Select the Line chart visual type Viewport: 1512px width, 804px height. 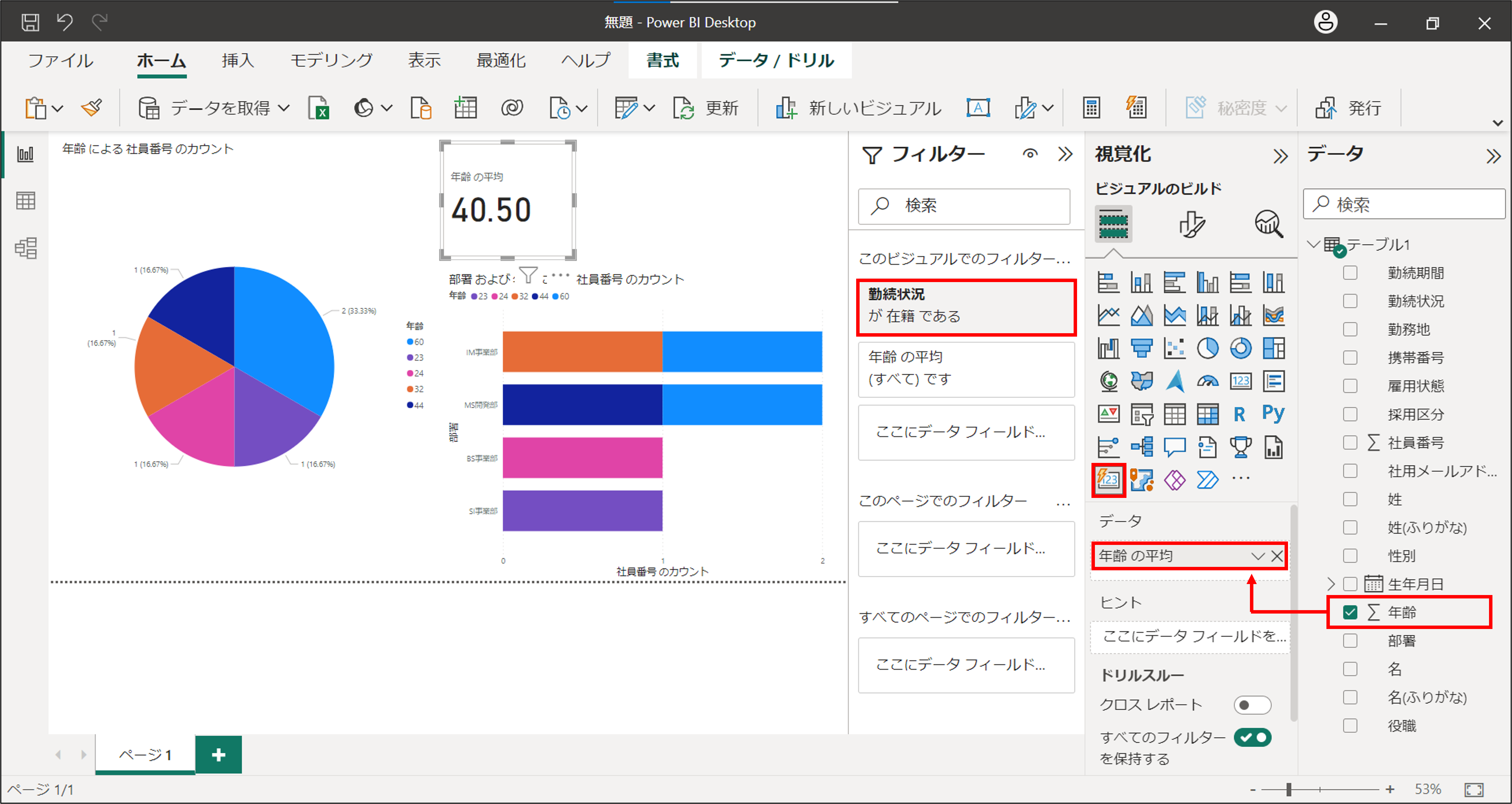1108,315
